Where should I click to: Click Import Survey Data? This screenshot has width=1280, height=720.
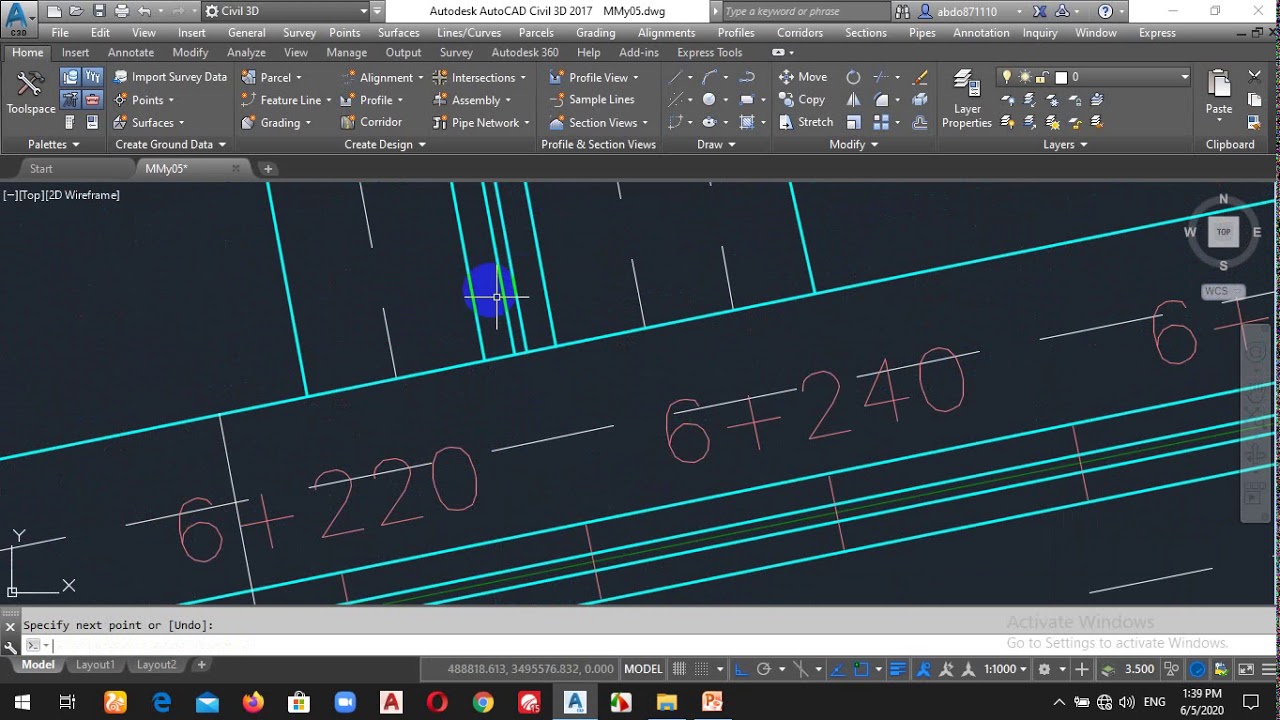click(170, 77)
